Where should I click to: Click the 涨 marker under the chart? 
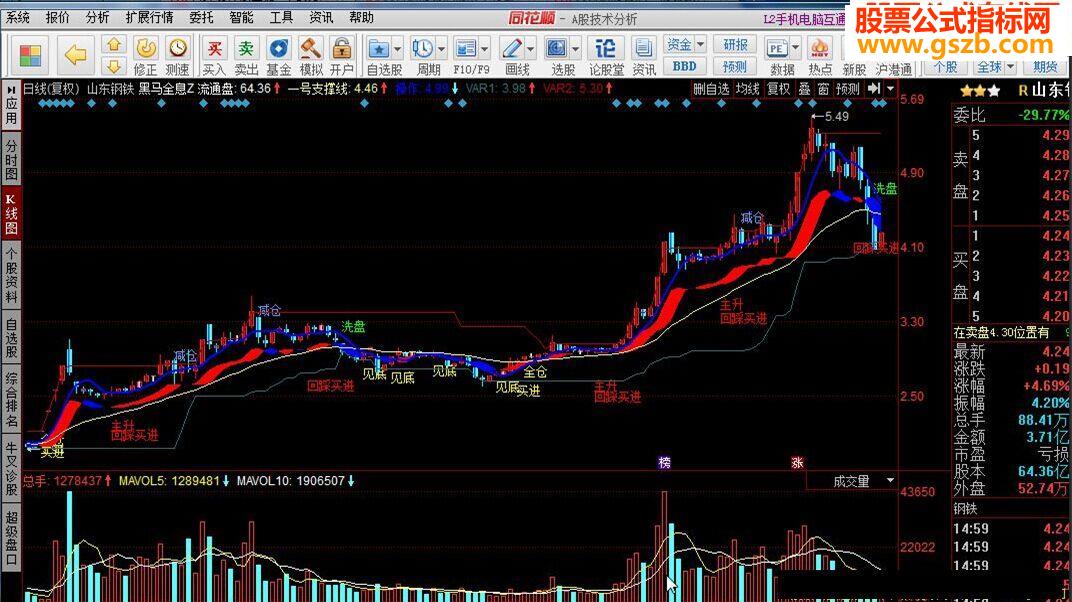(797, 463)
